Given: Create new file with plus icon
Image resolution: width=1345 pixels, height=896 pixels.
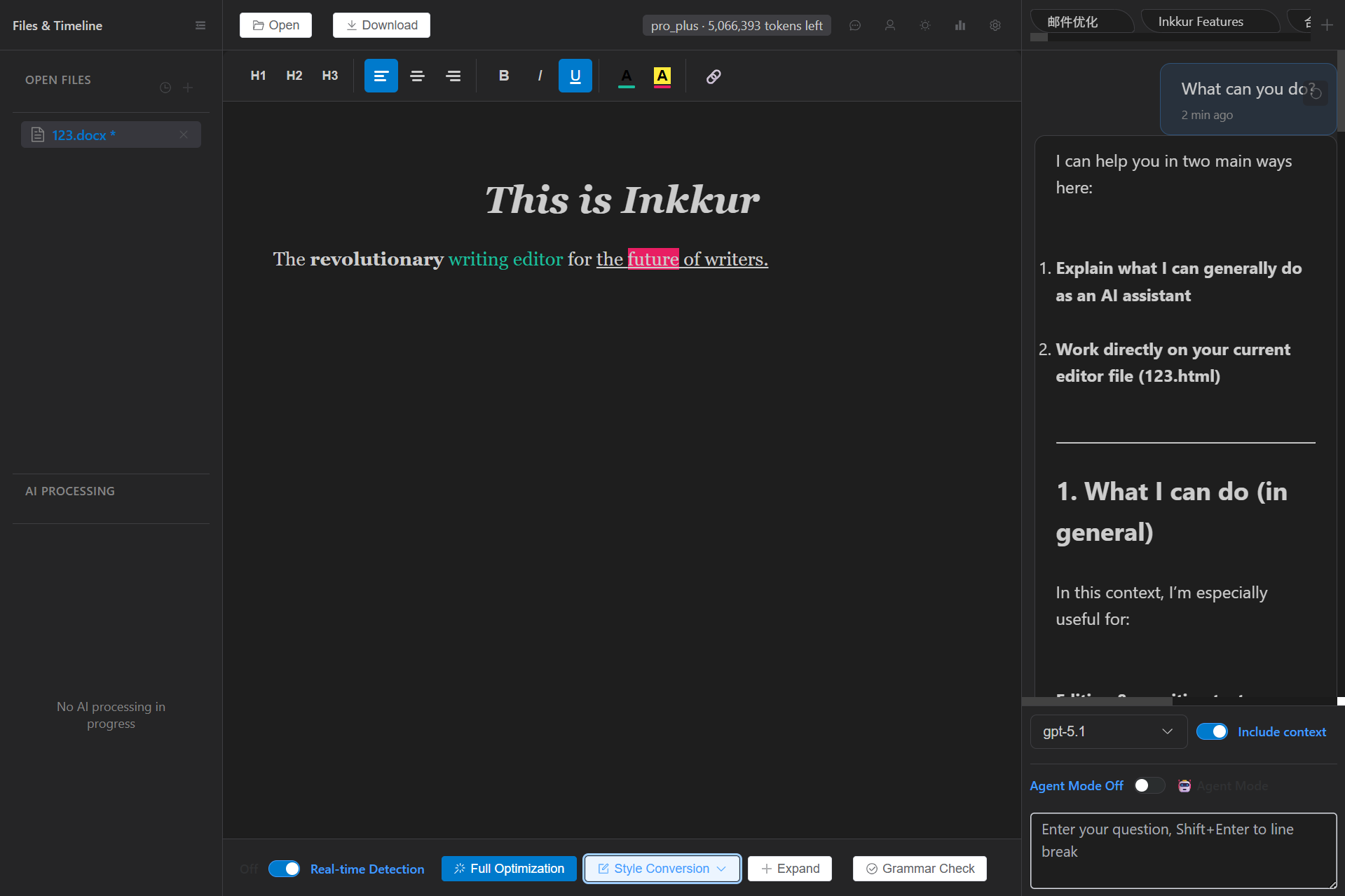Looking at the screenshot, I should tap(187, 88).
